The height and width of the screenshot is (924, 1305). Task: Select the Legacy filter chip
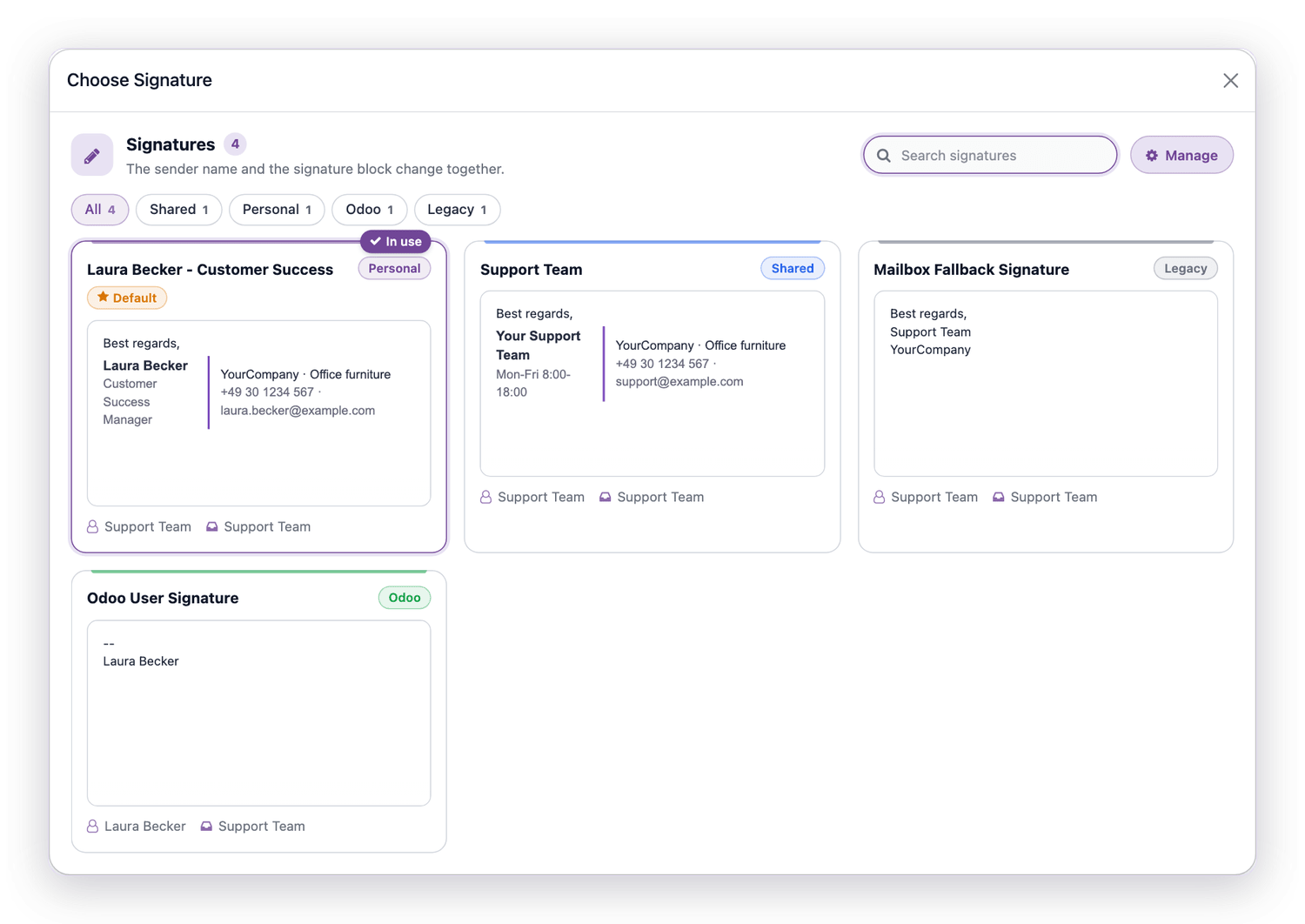tap(457, 210)
